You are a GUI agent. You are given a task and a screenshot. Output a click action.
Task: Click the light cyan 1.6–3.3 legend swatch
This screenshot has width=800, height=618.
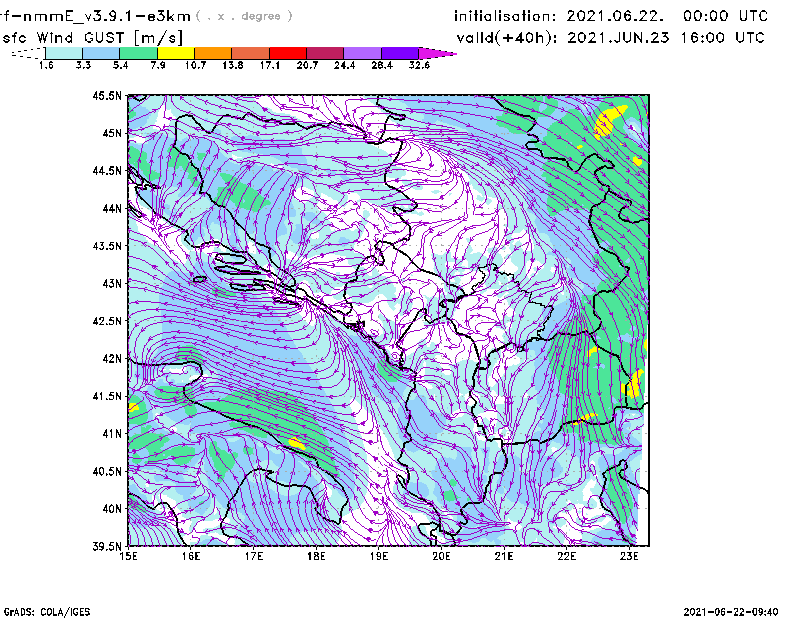click(64, 53)
